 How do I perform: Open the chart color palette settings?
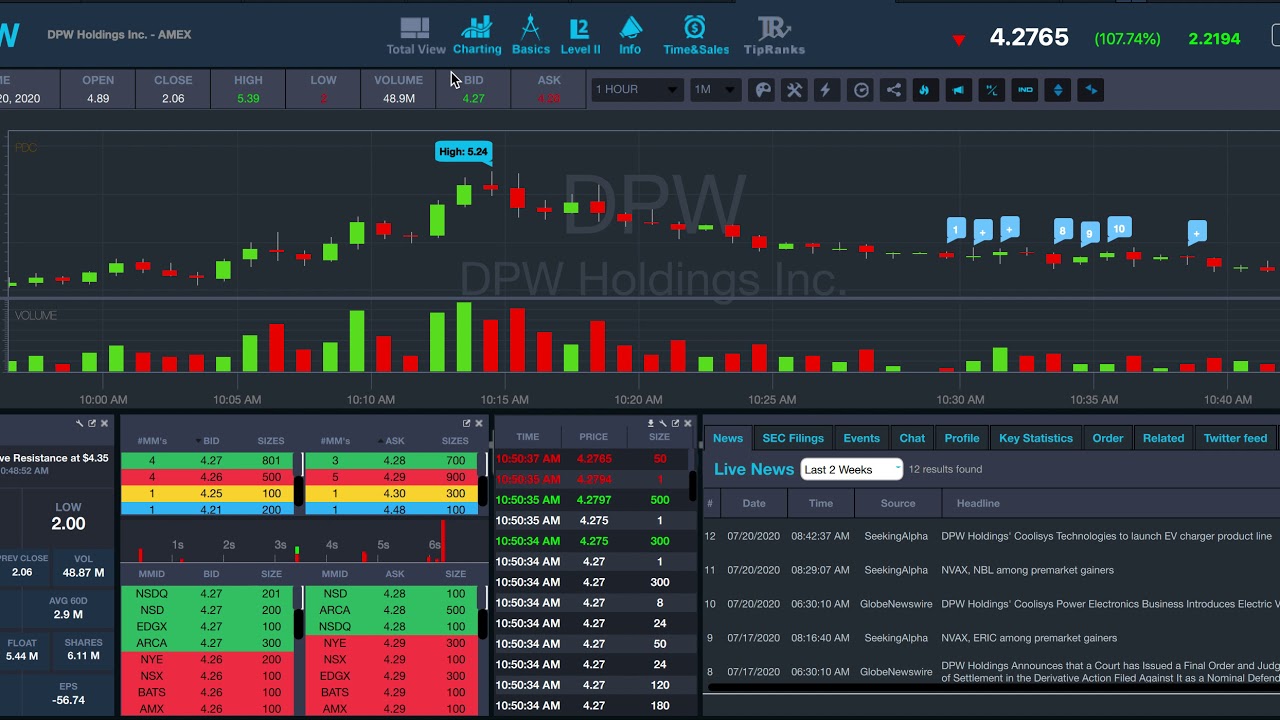coord(762,90)
